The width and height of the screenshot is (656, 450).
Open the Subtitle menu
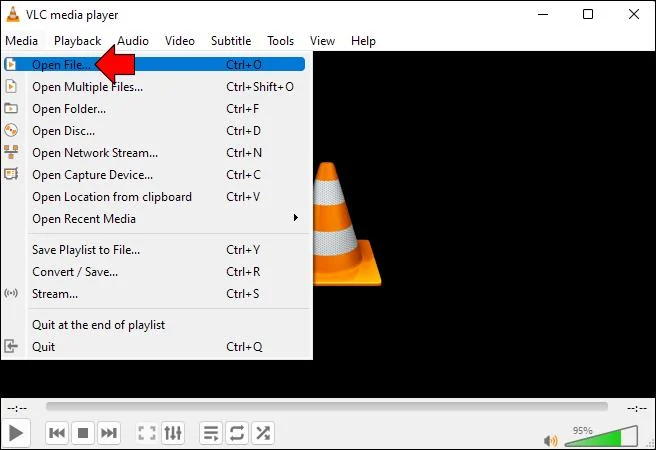231,41
